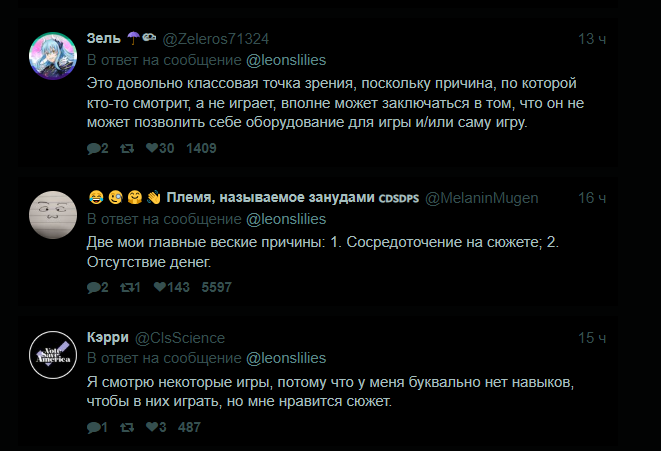Screen dimensions: 661x451
Task: Like Зель's tweet with 30 likes
Action: pyautogui.click(x=152, y=149)
